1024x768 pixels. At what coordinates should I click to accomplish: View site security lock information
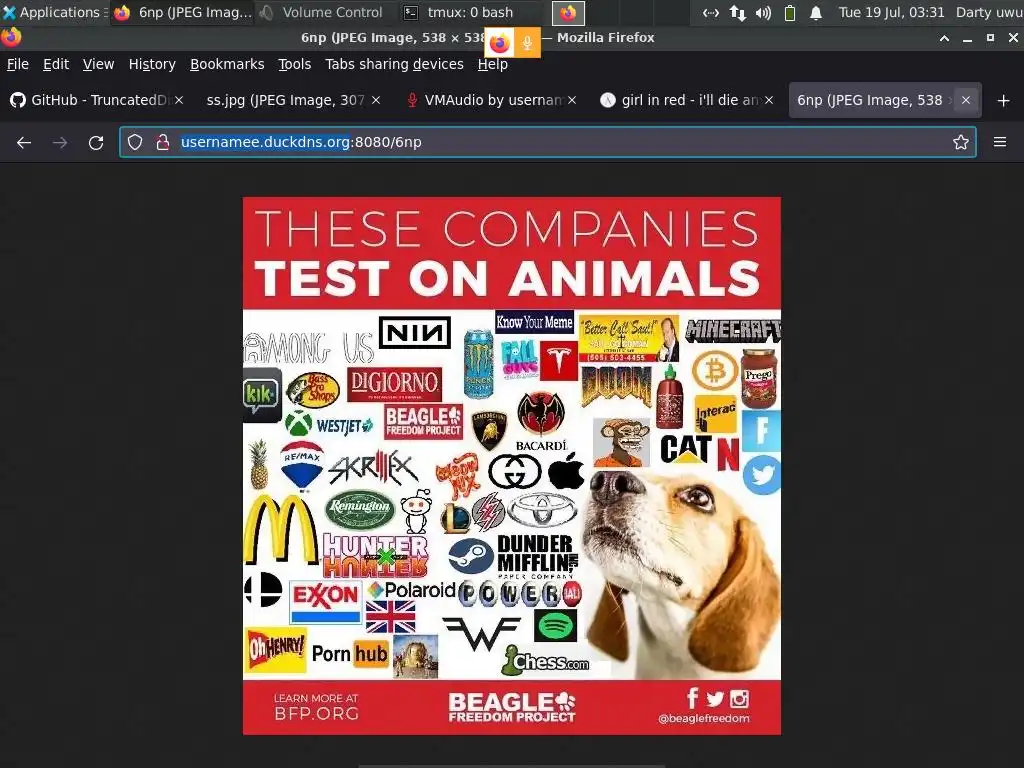click(x=163, y=142)
